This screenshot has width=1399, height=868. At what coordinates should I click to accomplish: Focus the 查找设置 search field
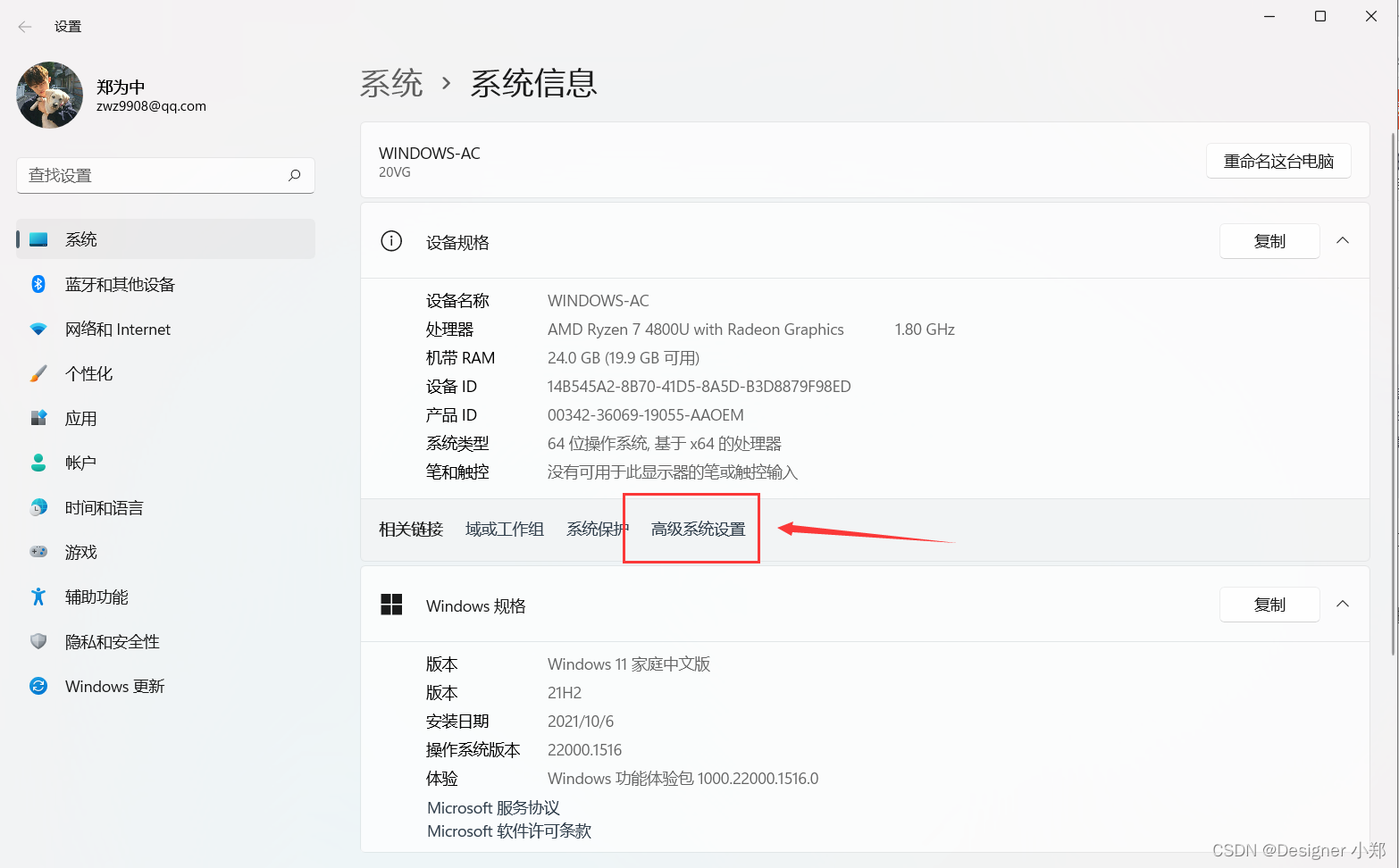pos(165,175)
